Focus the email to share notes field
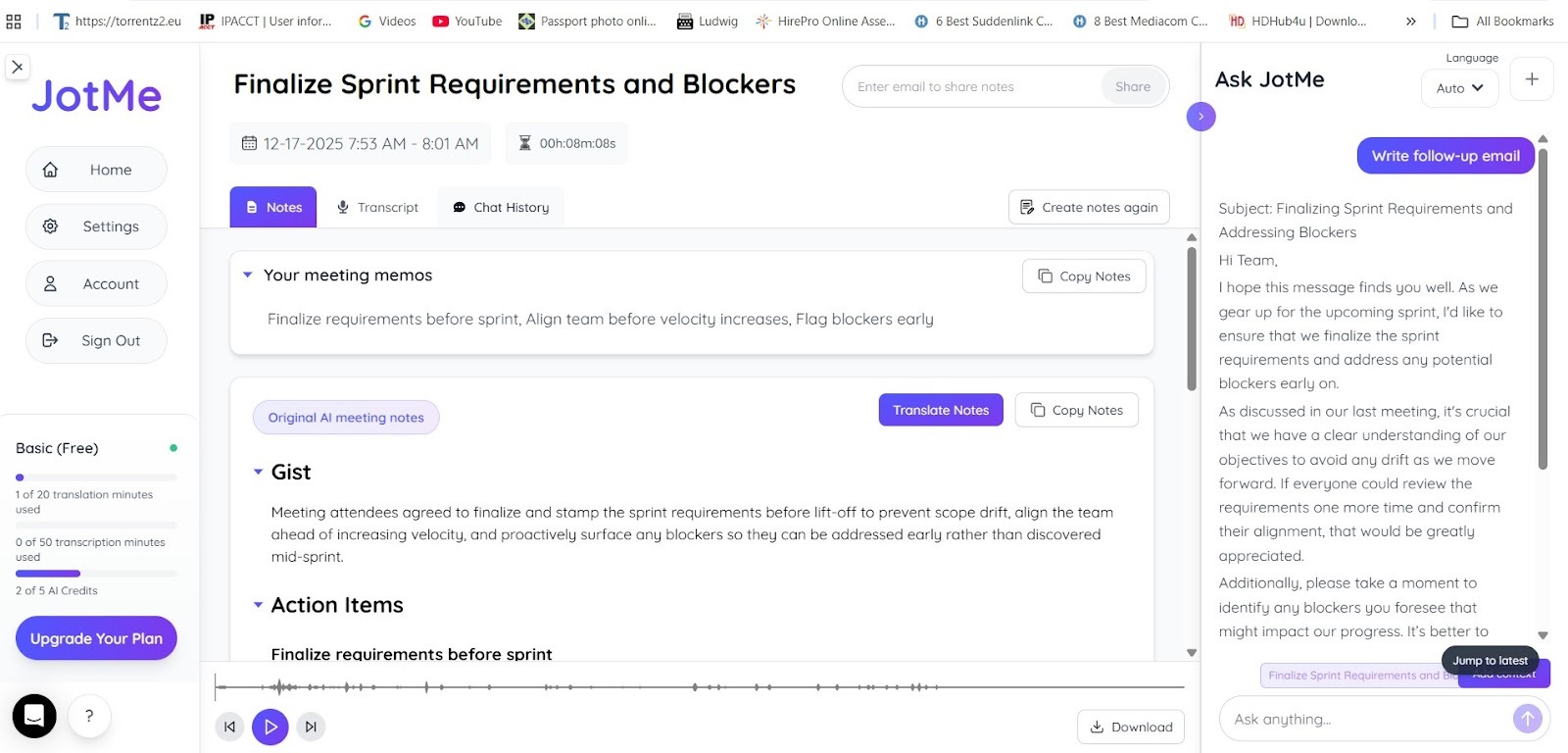Viewport: 1568px width, 753px height. (x=971, y=86)
